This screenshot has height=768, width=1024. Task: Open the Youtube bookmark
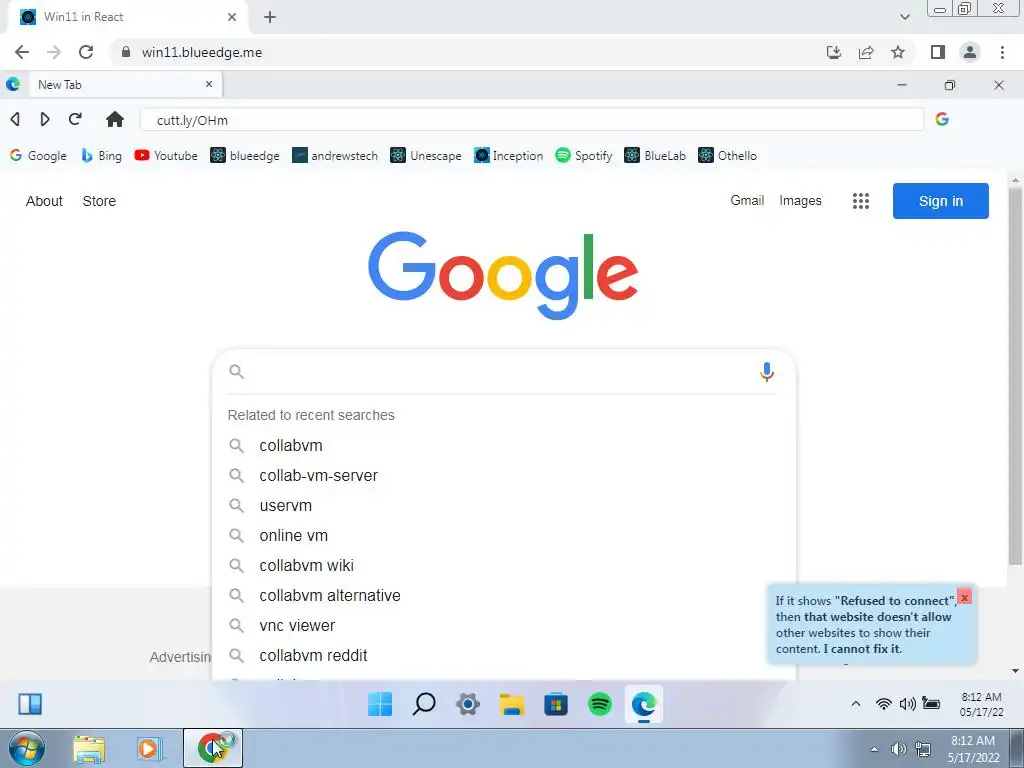pyautogui.click(x=166, y=155)
